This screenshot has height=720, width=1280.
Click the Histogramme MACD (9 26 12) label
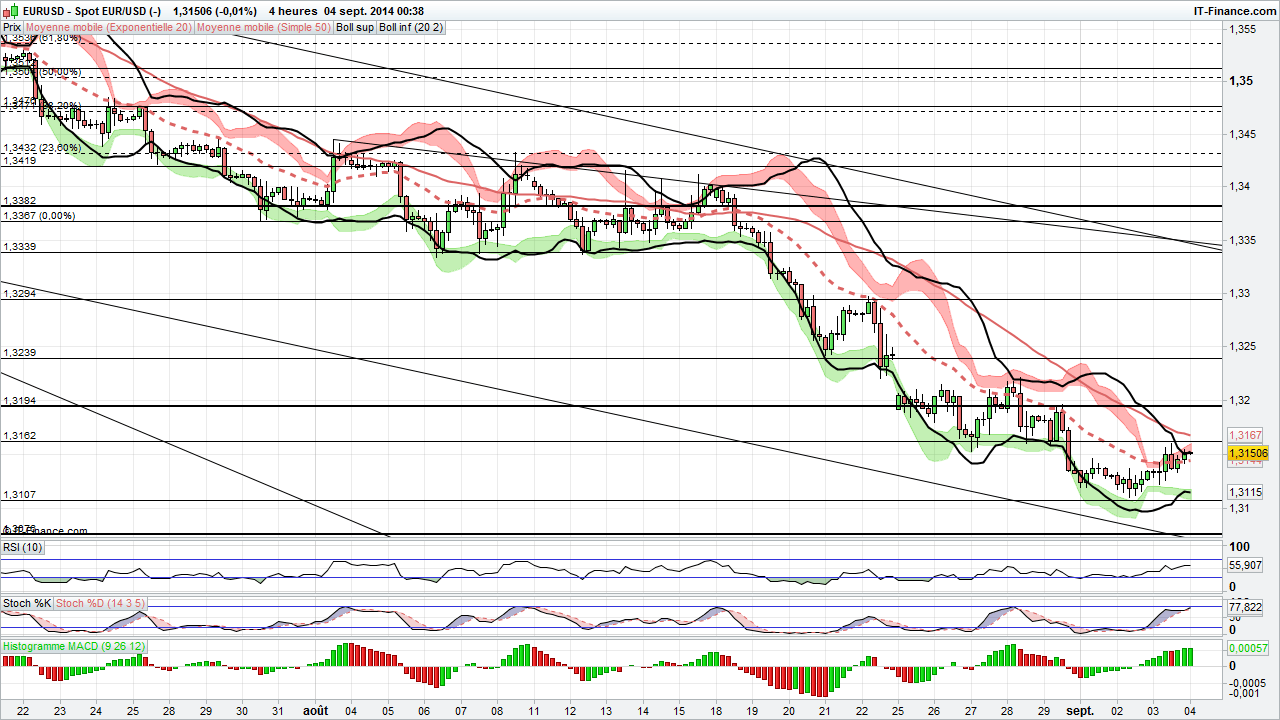(72, 646)
